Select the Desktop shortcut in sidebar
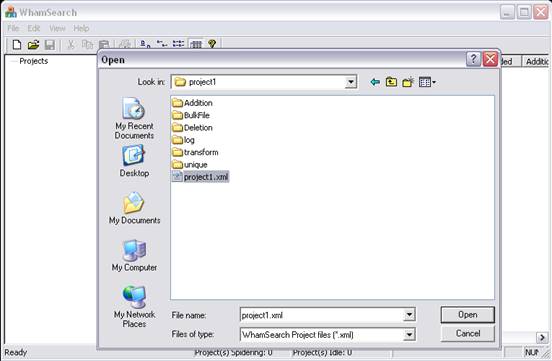 pos(134,161)
